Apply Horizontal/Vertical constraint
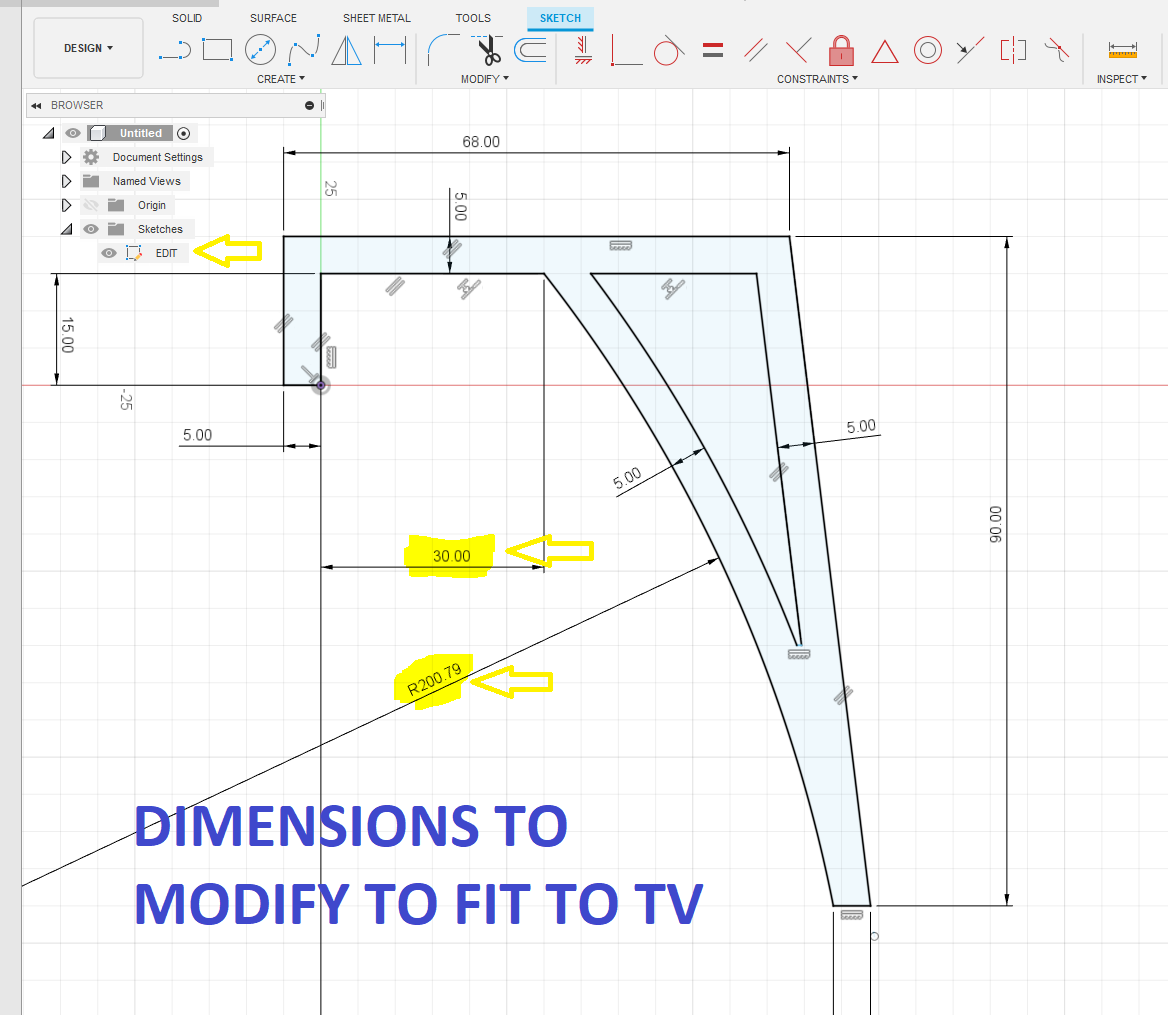1168x1015 pixels. pos(583,50)
